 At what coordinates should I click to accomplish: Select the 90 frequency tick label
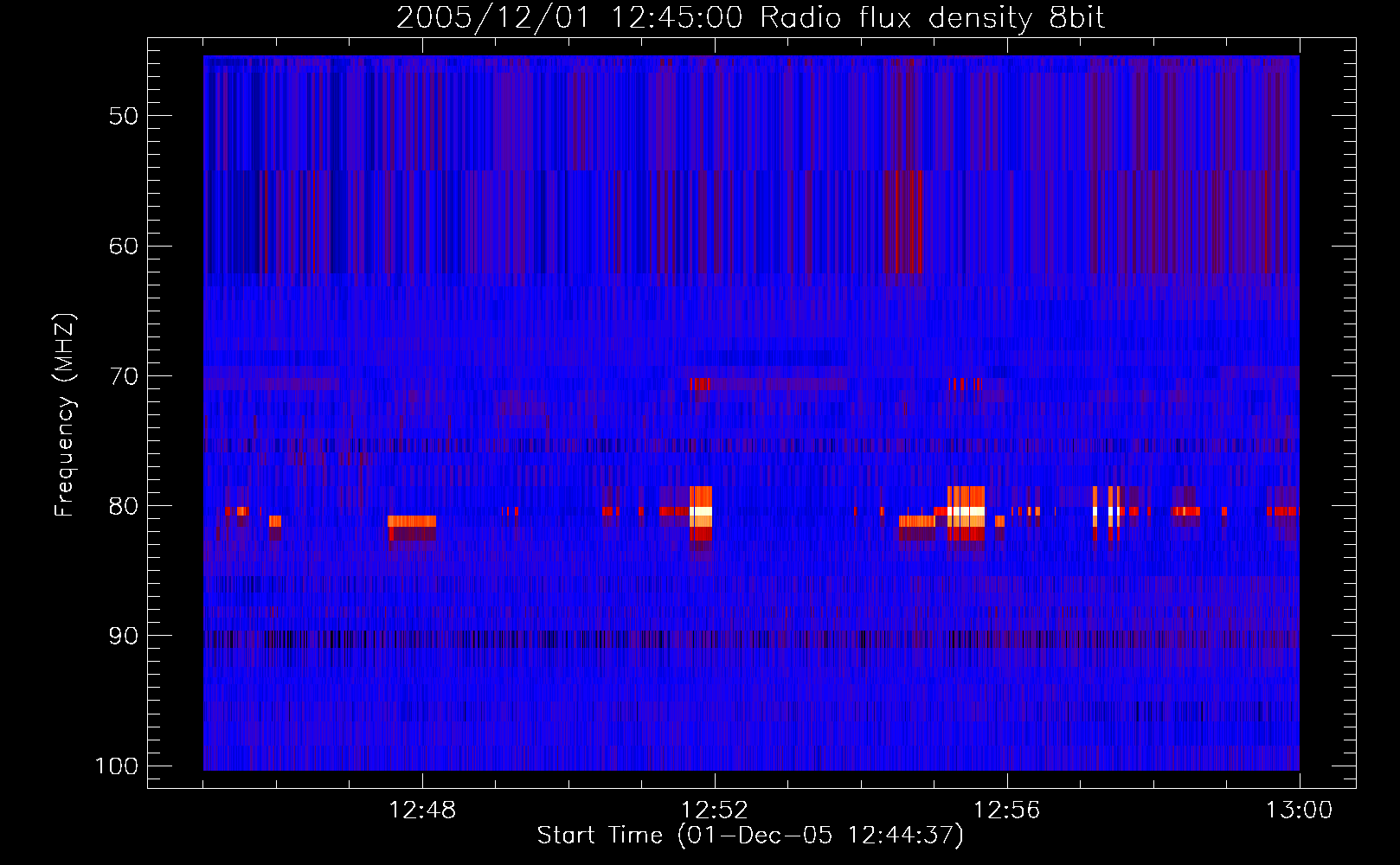124,636
